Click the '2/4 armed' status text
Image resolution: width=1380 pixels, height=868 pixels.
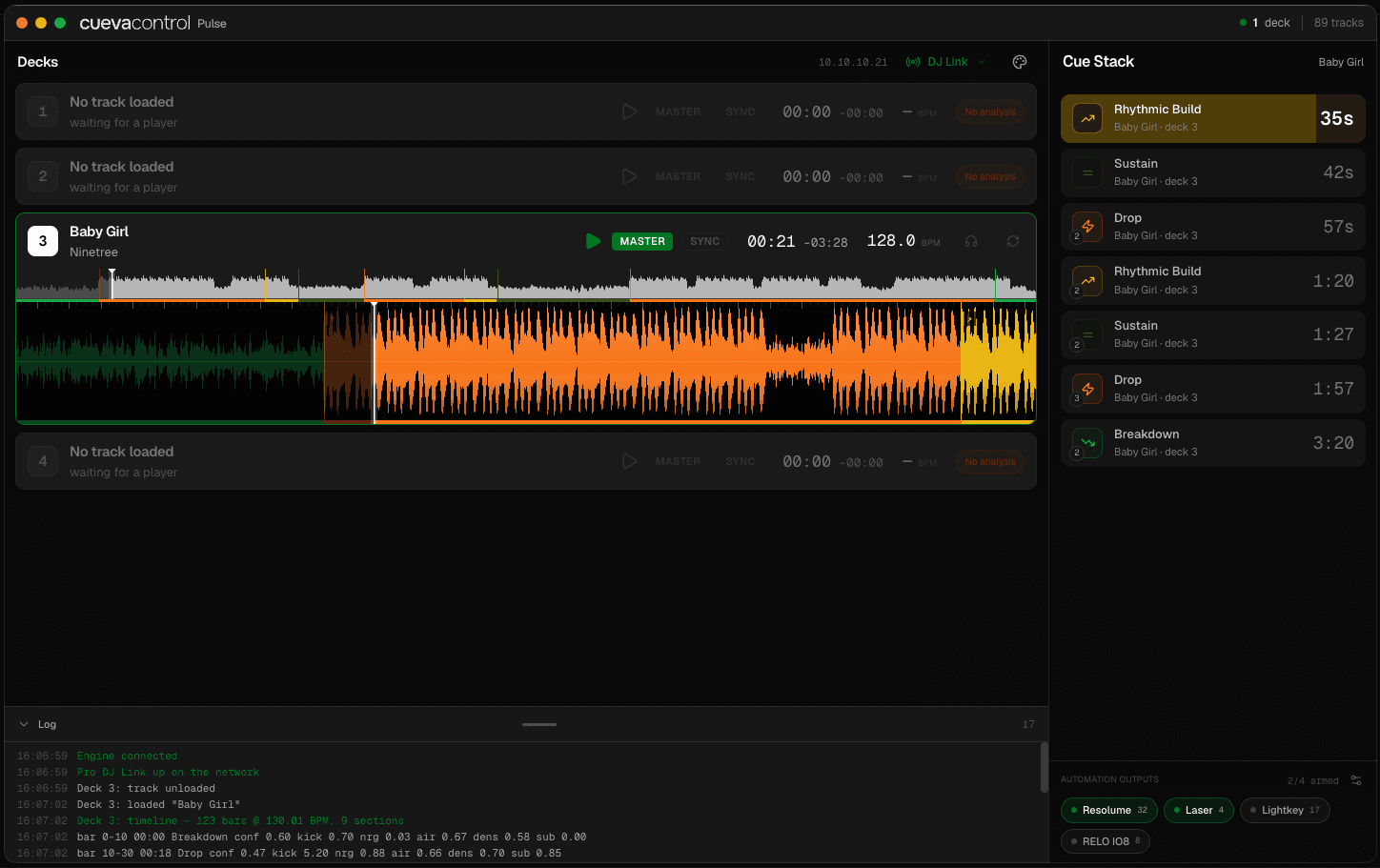coord(1313,780)
